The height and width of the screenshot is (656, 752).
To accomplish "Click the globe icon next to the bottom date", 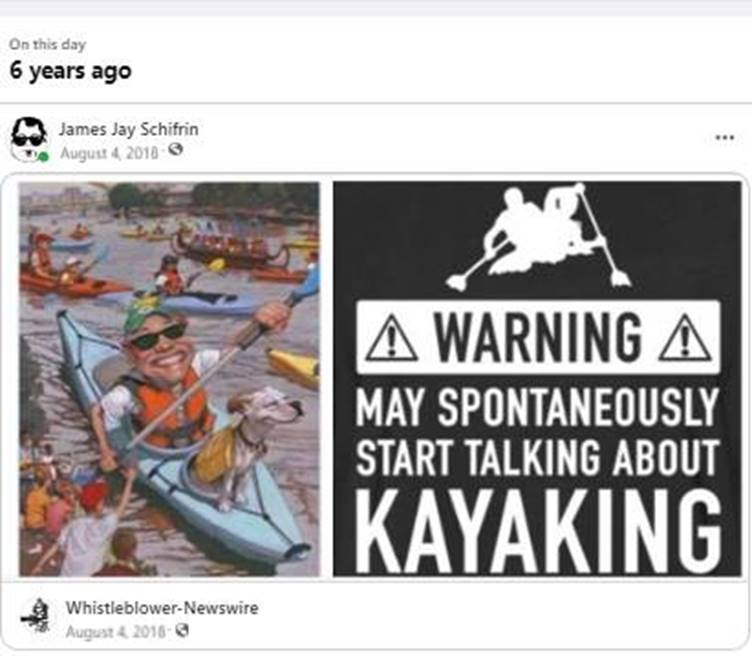I will 182,629.
